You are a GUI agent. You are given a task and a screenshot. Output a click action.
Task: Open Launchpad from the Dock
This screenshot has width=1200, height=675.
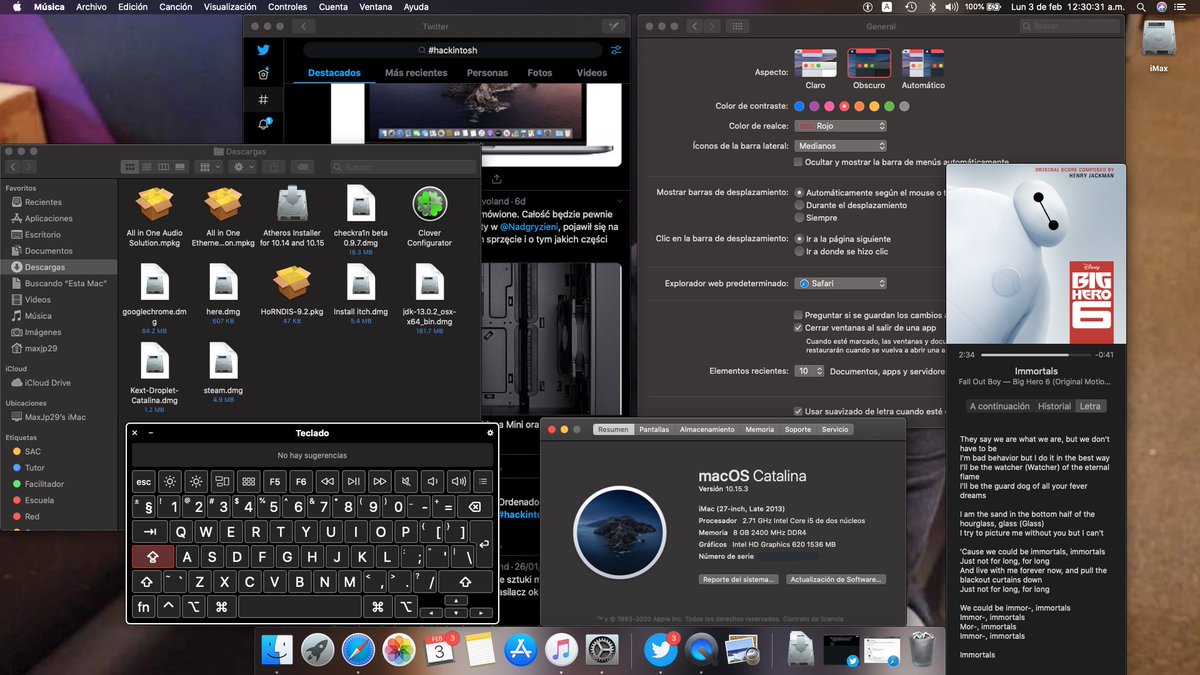tap(319, 651)
